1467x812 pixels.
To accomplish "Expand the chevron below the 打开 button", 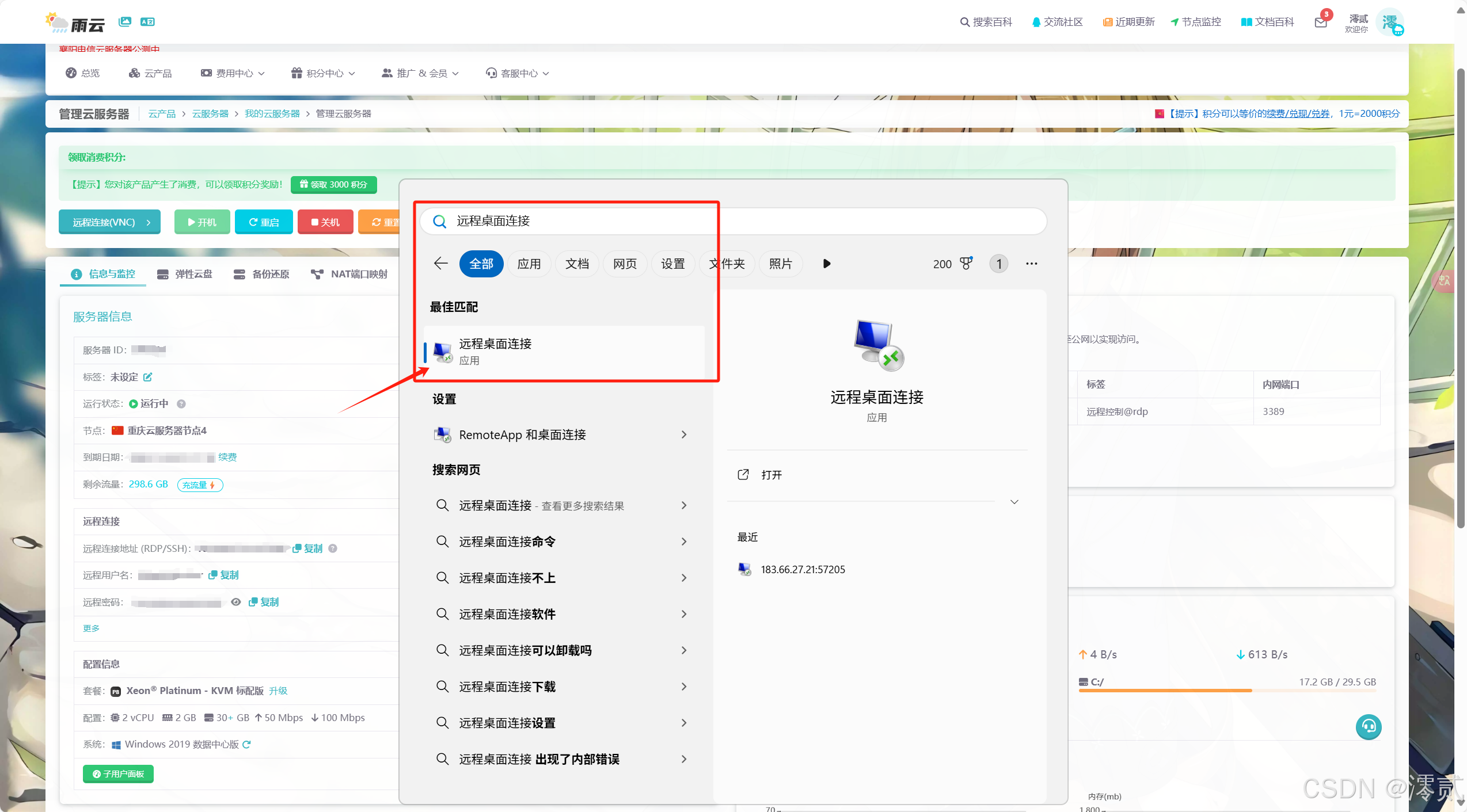I will click(x=1014, y=501).
